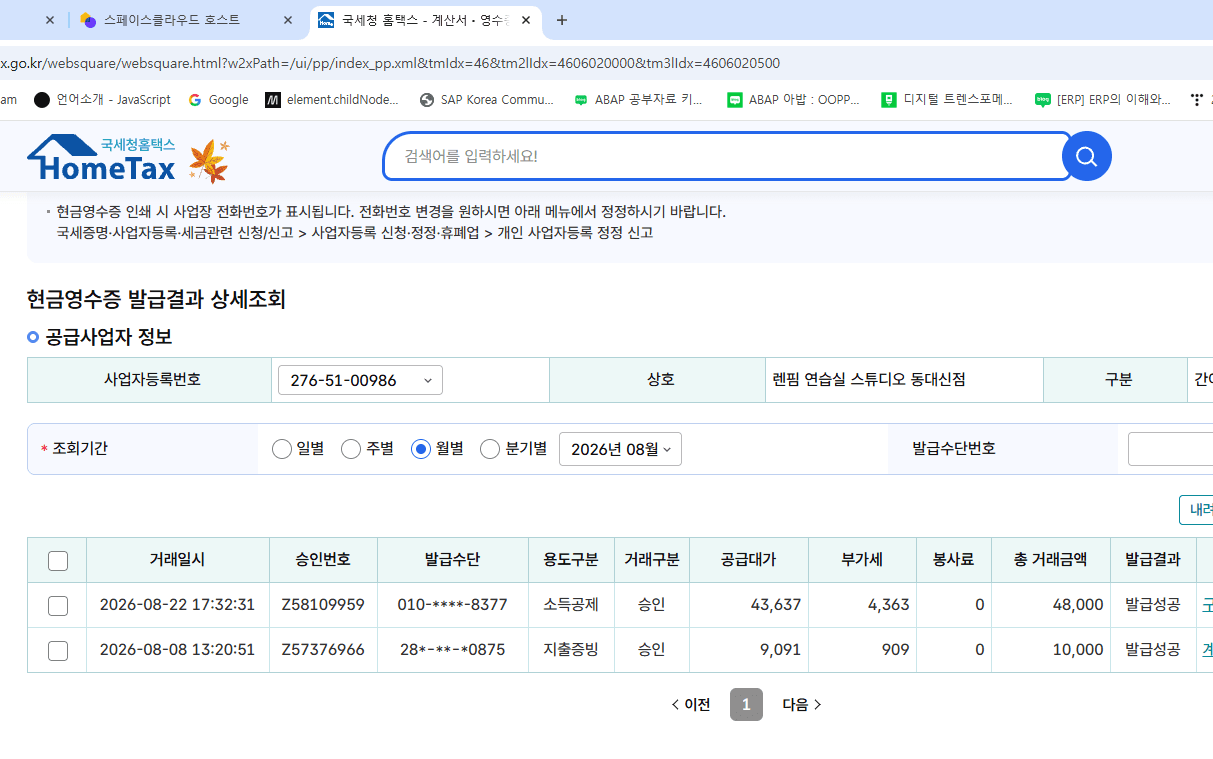Image resolution: width=1213 pixels, height=759 pixels.
Task: Click the 총 거래금액 column header
Action: pos(1050,560)
